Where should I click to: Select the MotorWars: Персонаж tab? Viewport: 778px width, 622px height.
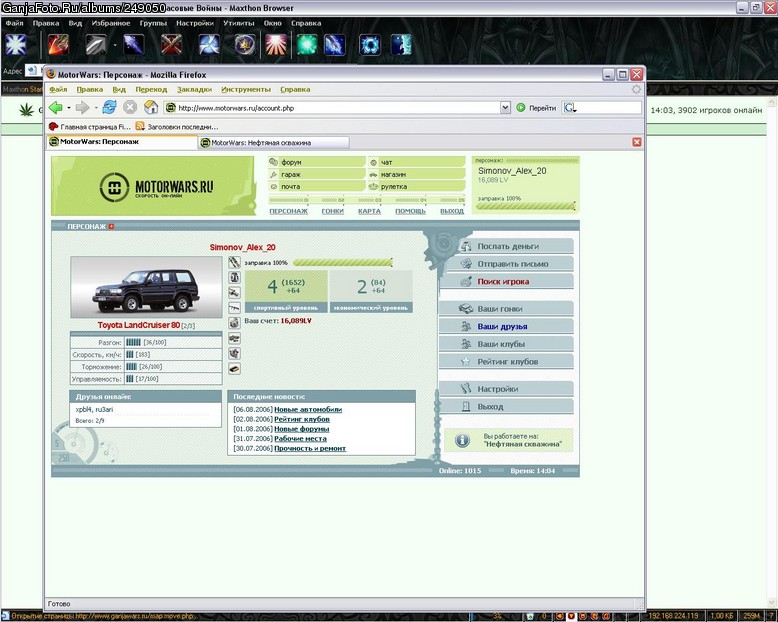(122, 142)
